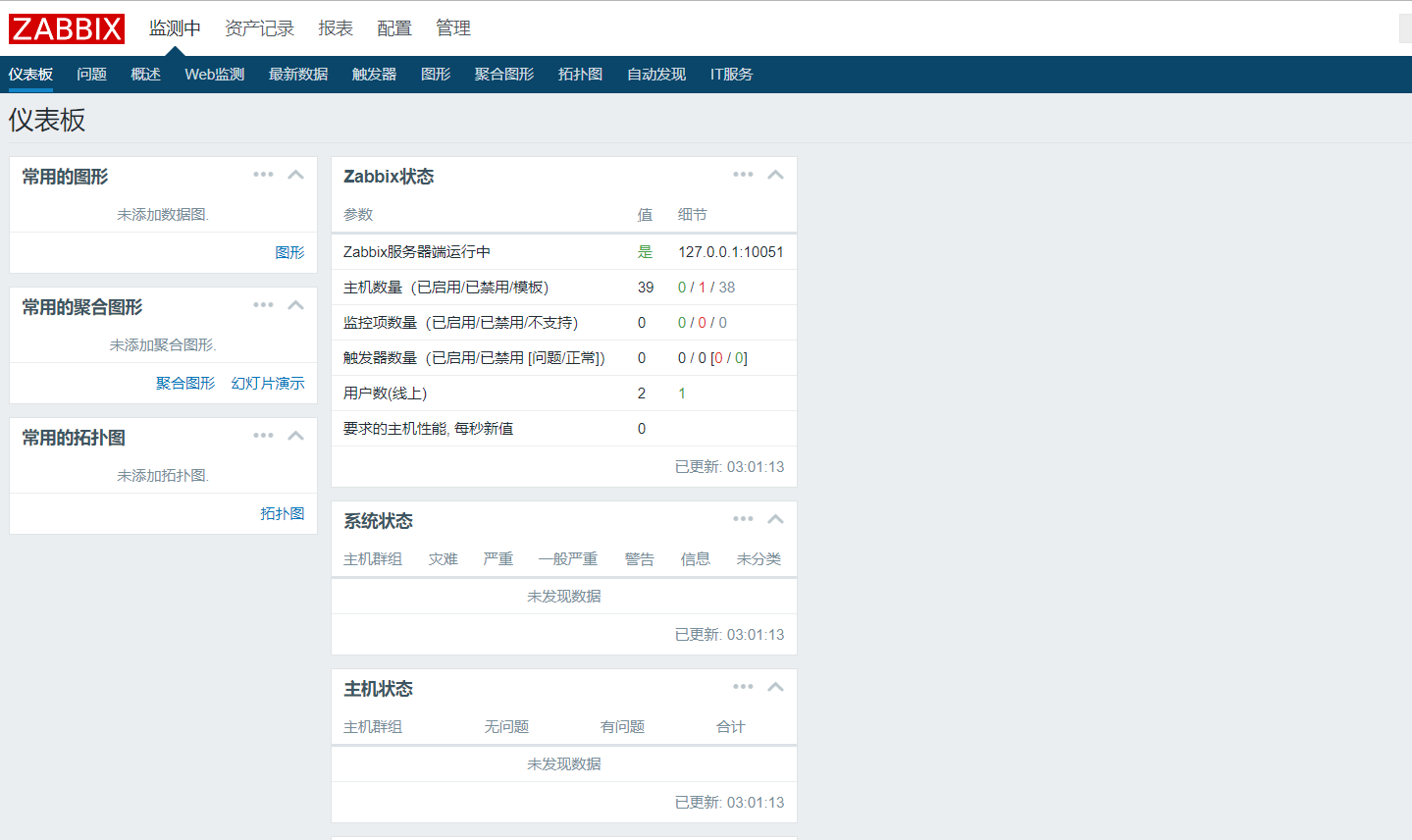Screen dimensions: 1412x840
Task: Click the host count value 39
Action: (x=646, y=288)
